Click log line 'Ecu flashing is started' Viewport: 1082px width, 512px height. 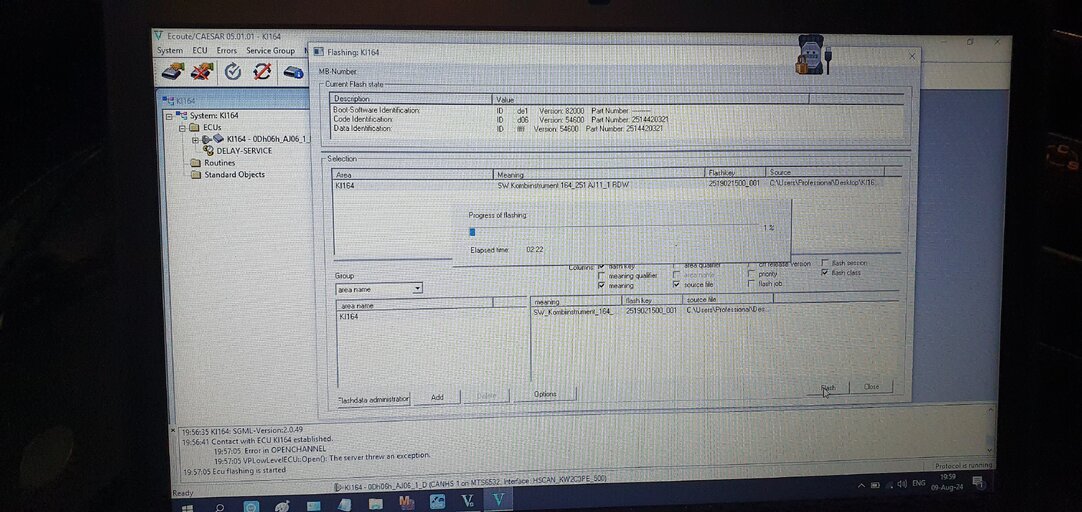235,471
